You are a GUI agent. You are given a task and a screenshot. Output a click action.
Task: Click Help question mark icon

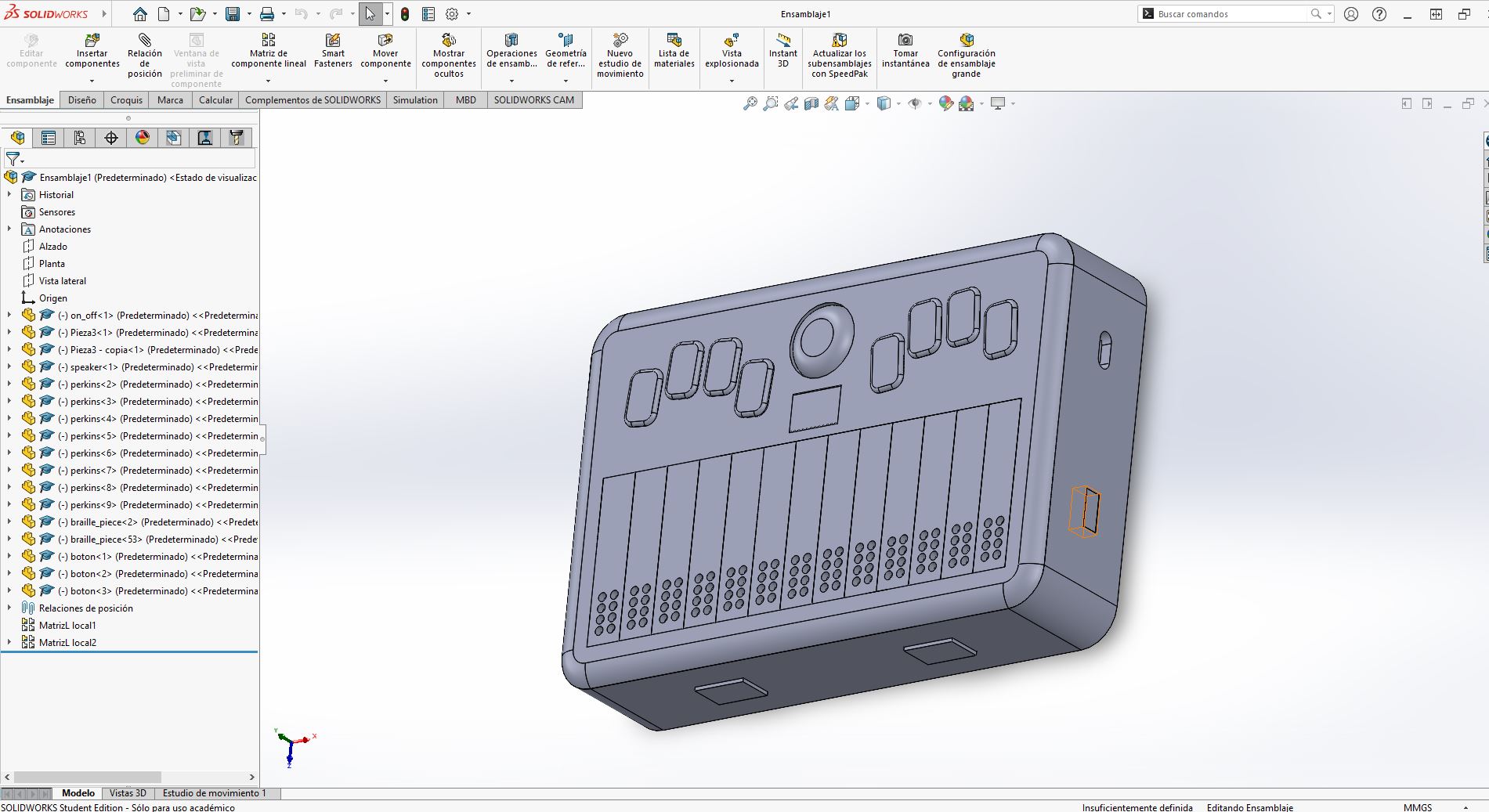[1379, 14]
